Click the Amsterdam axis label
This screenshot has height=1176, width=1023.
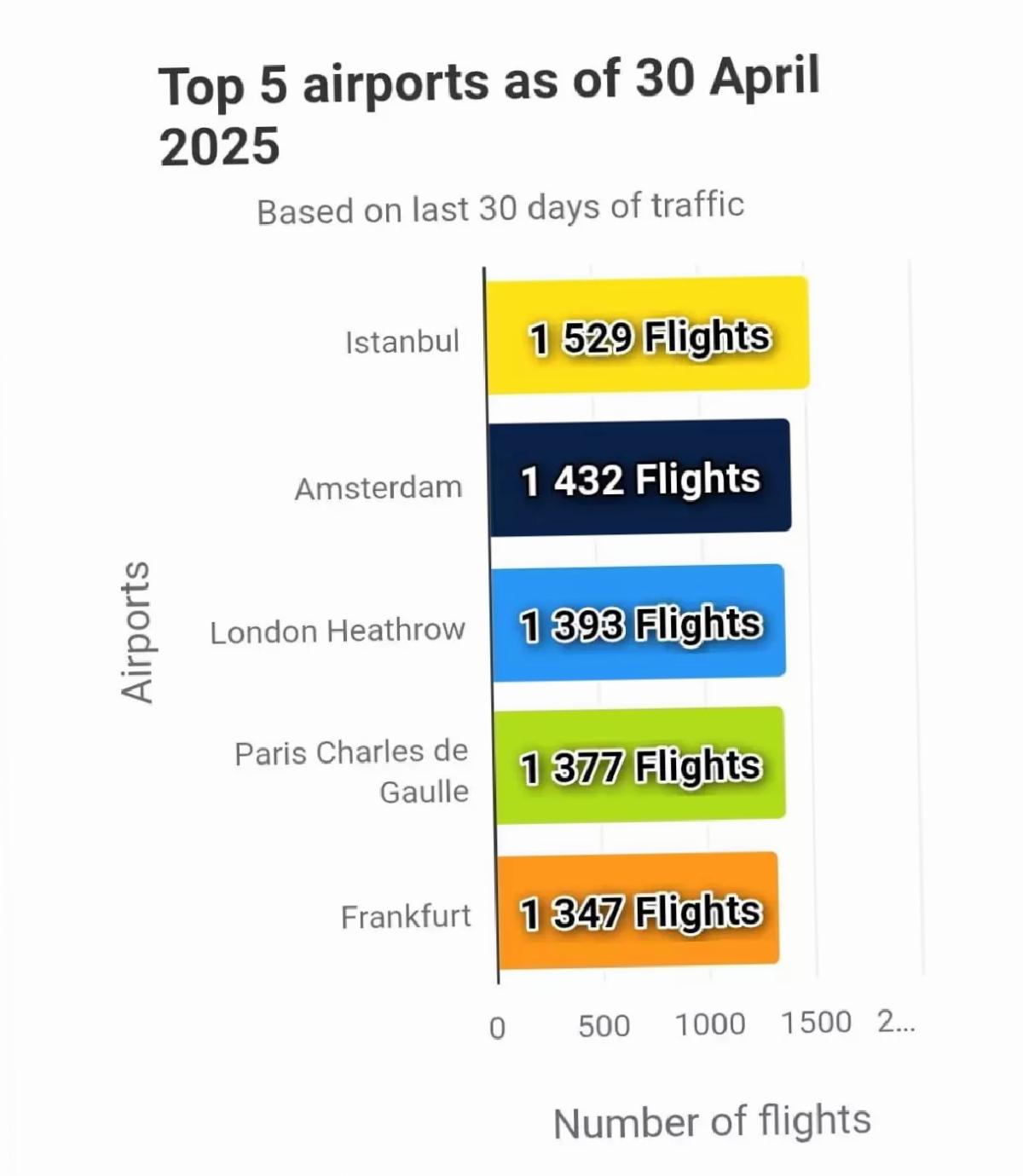click(x=379, y=488)
